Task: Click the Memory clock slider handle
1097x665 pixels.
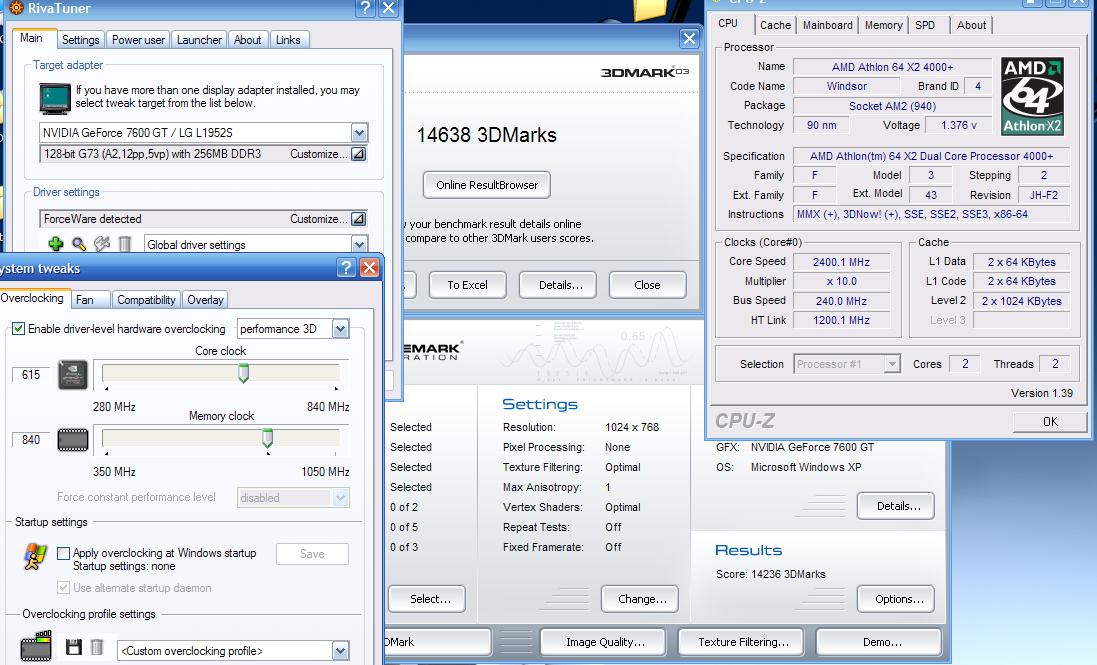Action: click(x=267, y=438)
